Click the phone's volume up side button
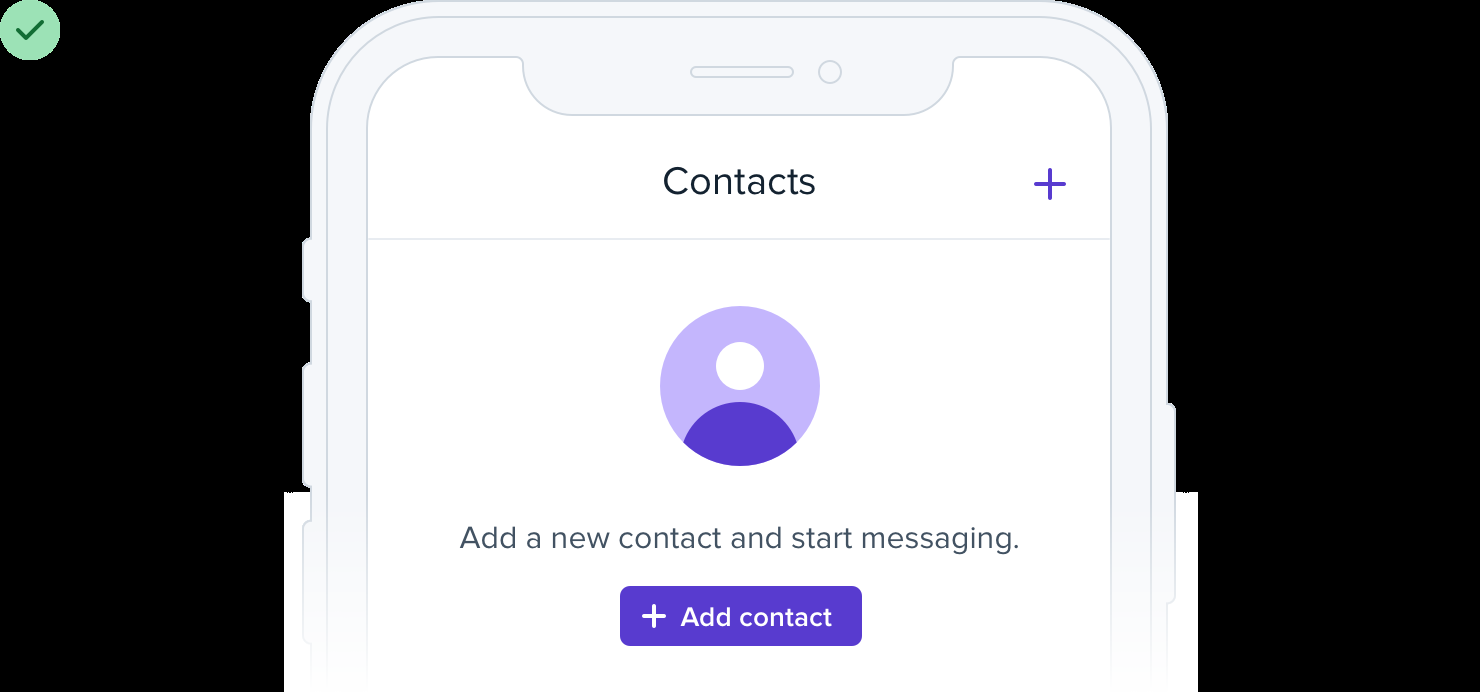 (307, 425)
